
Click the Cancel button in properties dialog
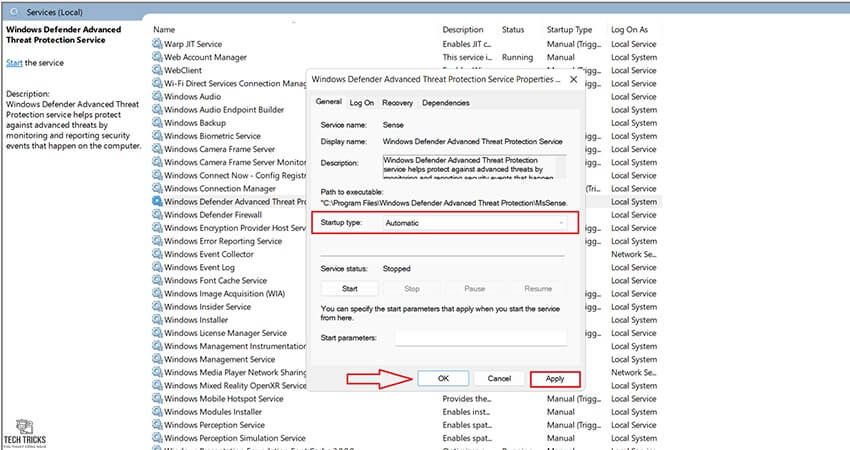pos(499,378)
